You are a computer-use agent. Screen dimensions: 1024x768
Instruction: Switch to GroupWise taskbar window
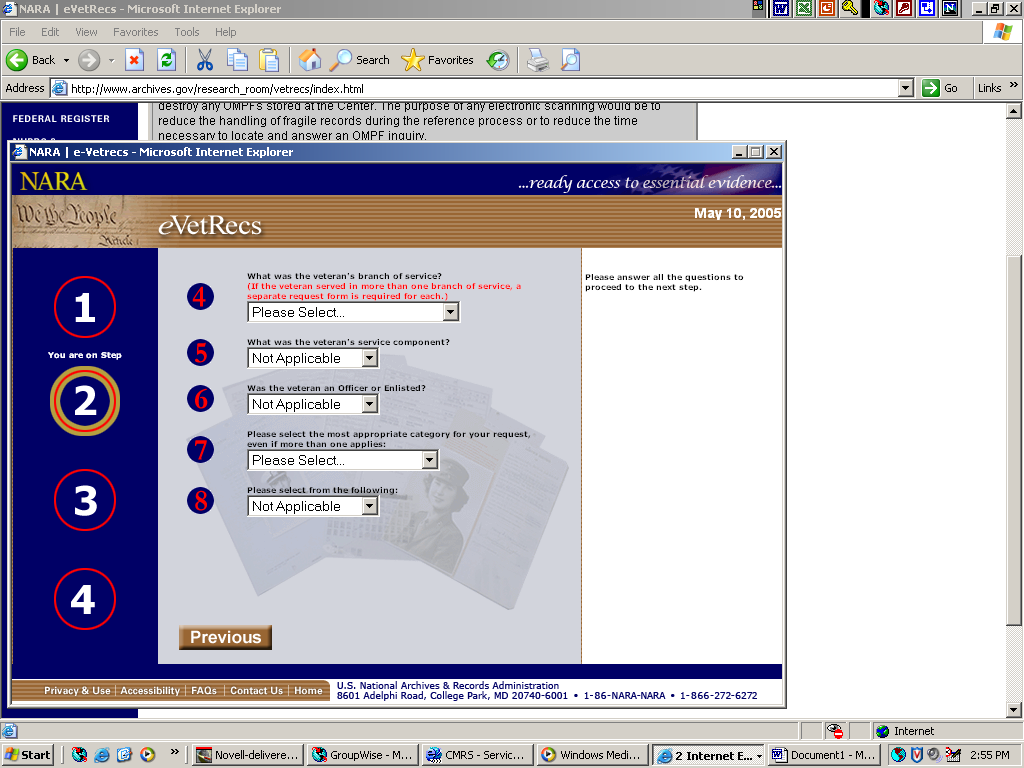point(363,755)
